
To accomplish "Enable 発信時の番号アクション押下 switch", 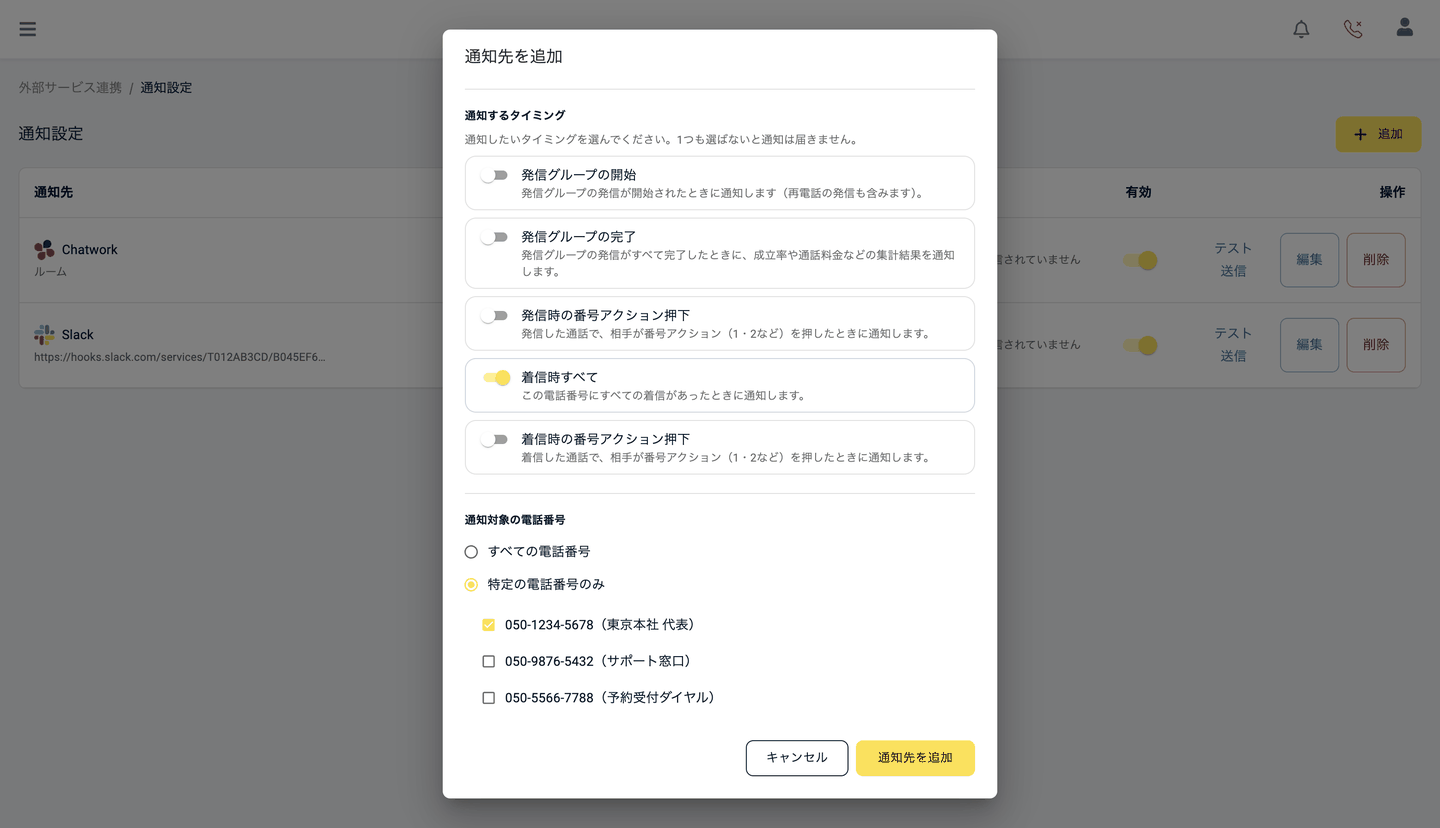I will click(x=494, y=315).
